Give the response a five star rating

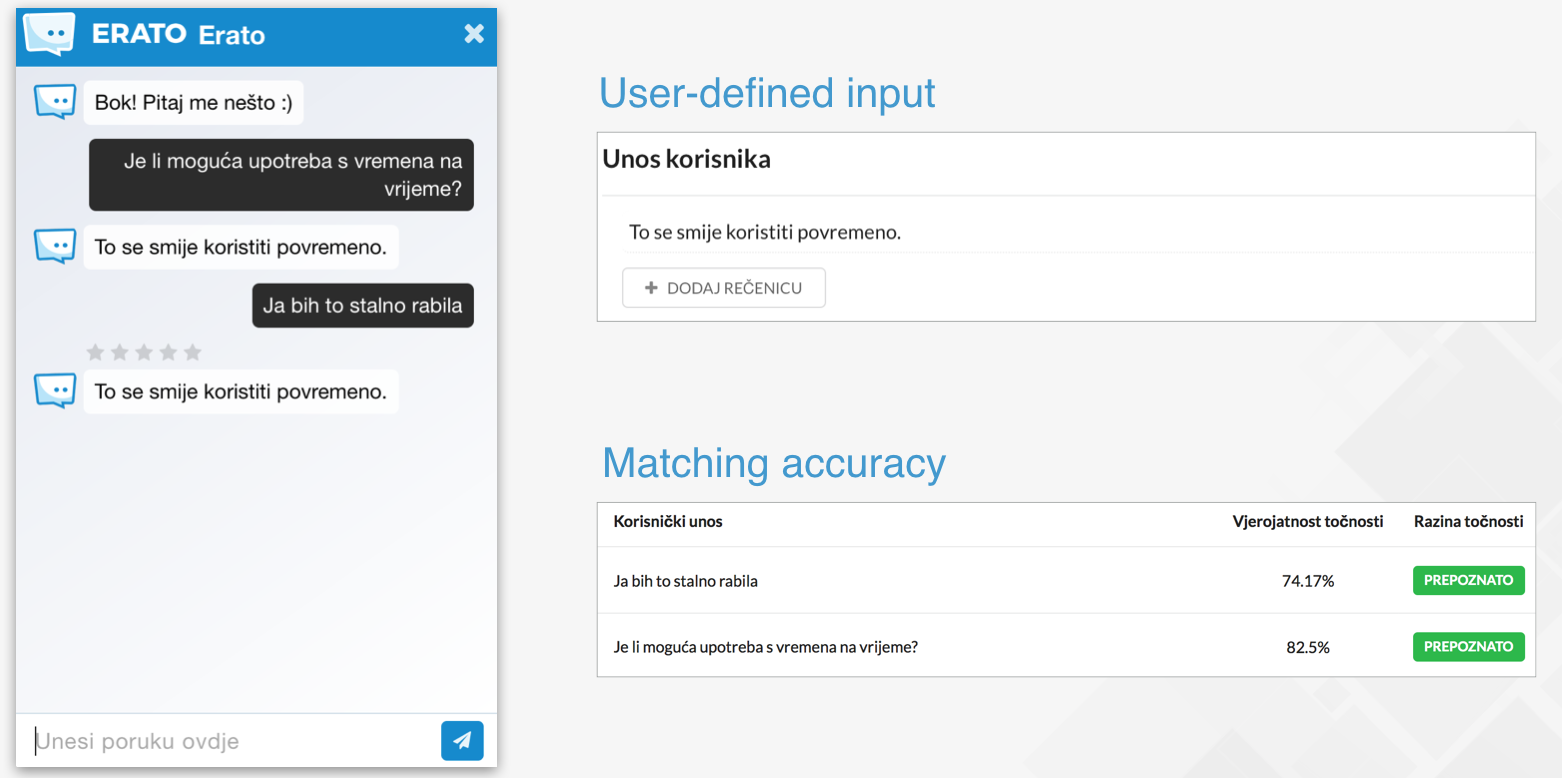tap(193, 352)
